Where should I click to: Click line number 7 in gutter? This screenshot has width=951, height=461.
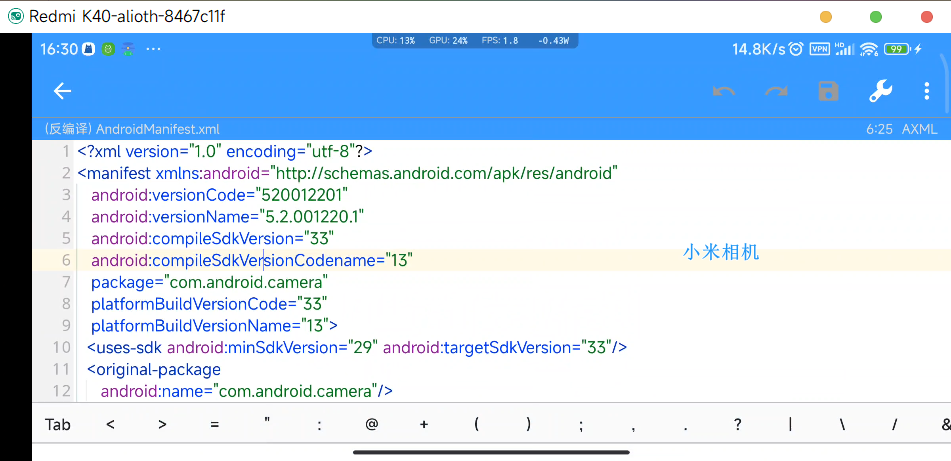(66, 282)
